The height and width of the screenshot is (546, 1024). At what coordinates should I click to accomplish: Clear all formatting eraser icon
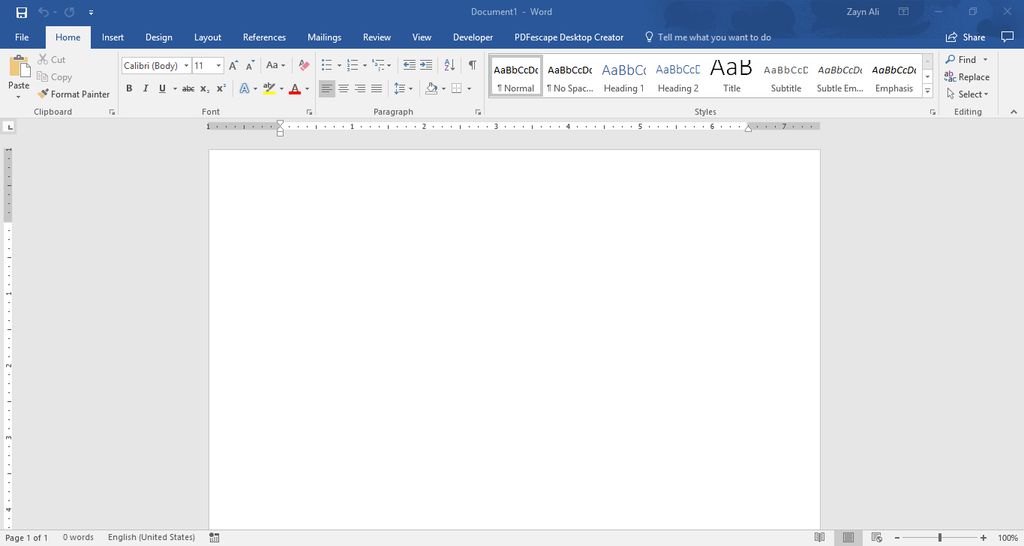coord(304,65)
